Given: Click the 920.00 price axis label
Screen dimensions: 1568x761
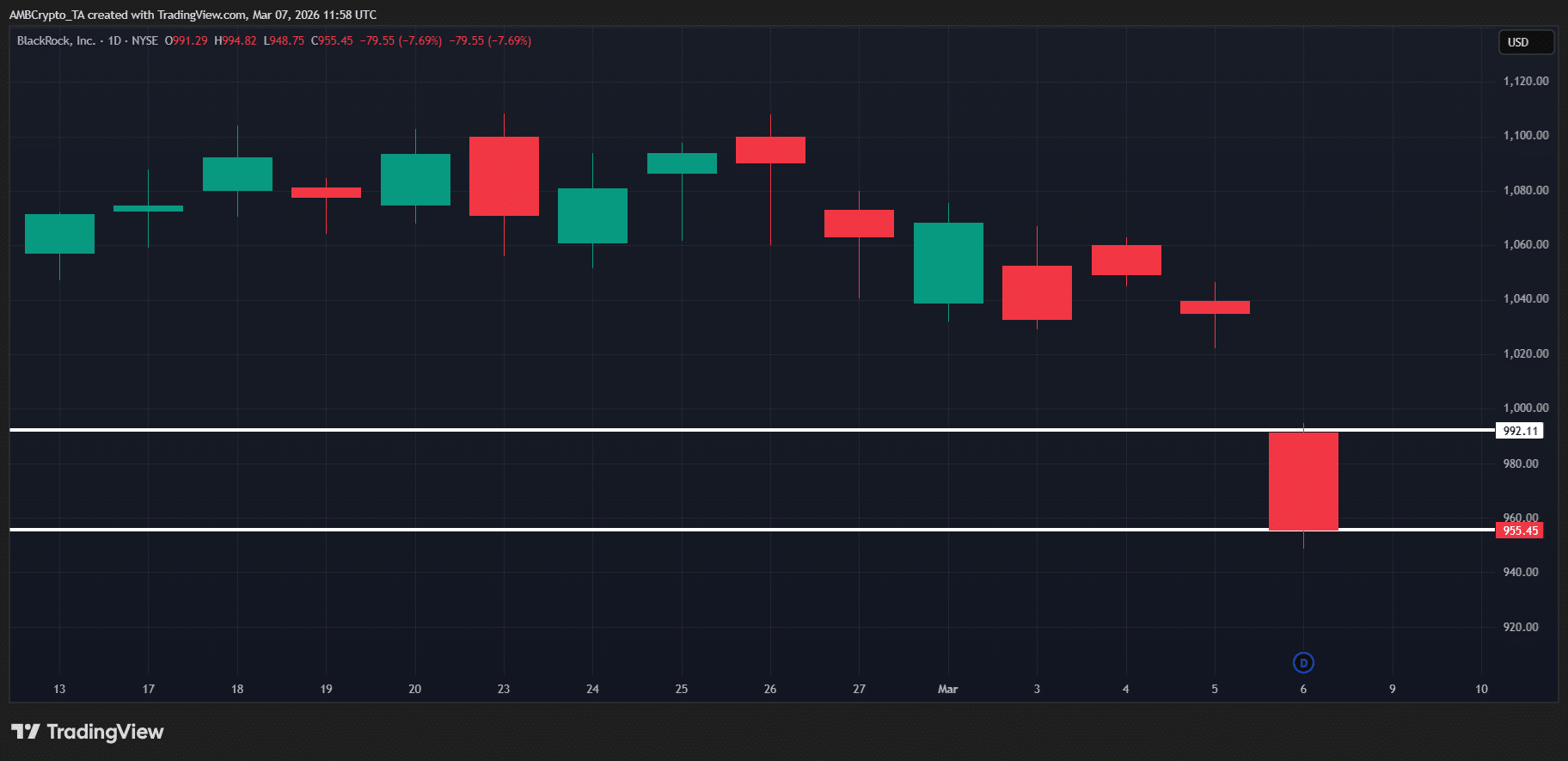Looking at the screenshot, I should (1520, 627).
